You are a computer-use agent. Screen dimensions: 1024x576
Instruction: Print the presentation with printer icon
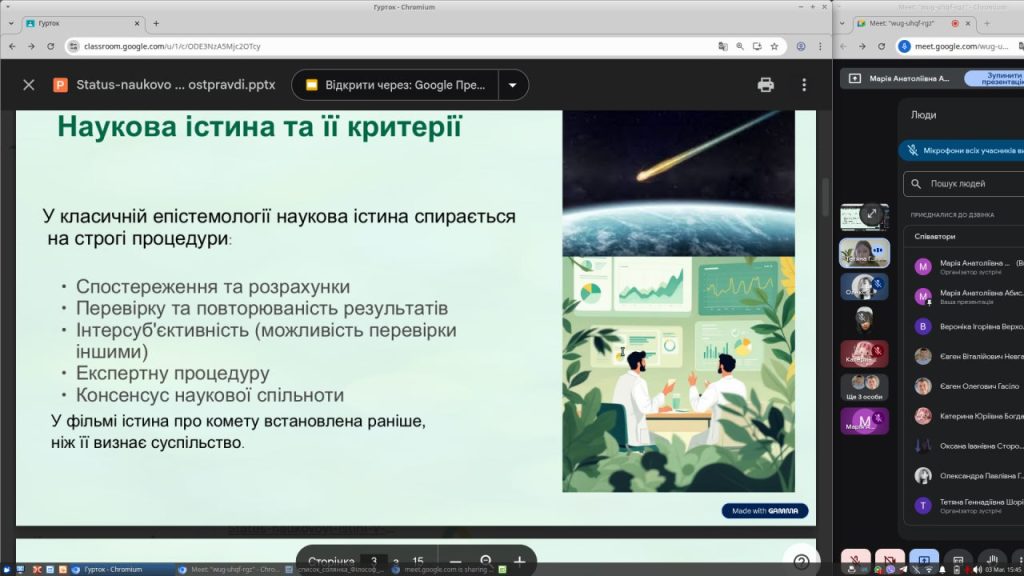pyautogui.click(x=766, y=85)
